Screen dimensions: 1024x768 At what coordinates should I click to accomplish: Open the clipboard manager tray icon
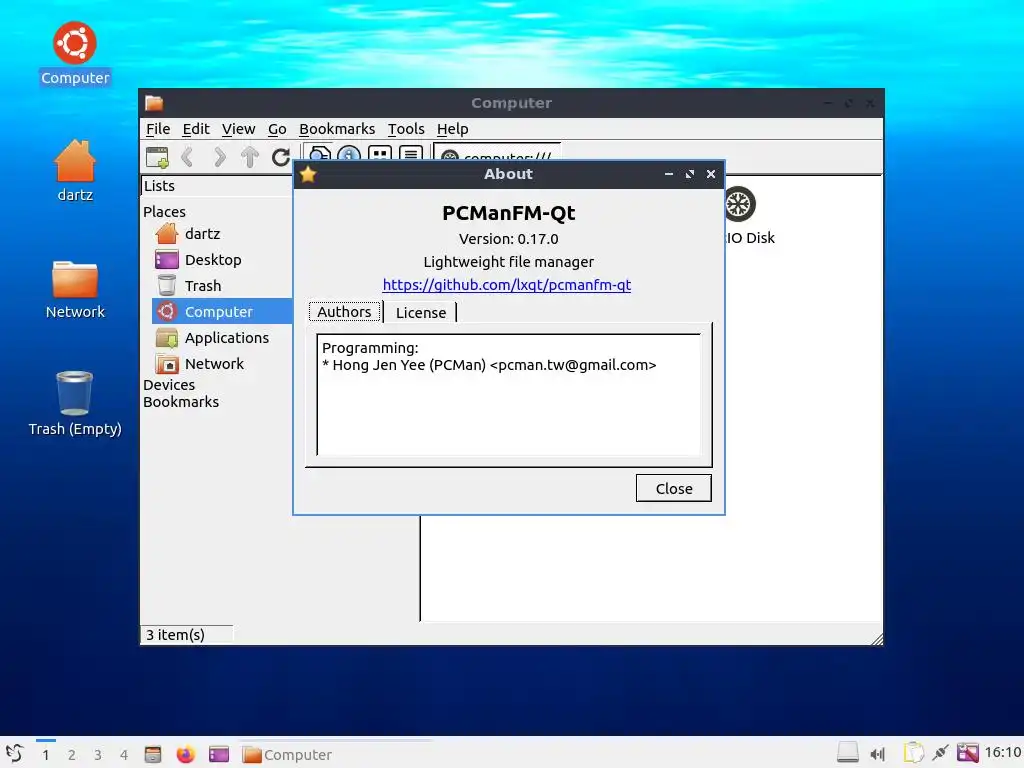coord(914,753)
